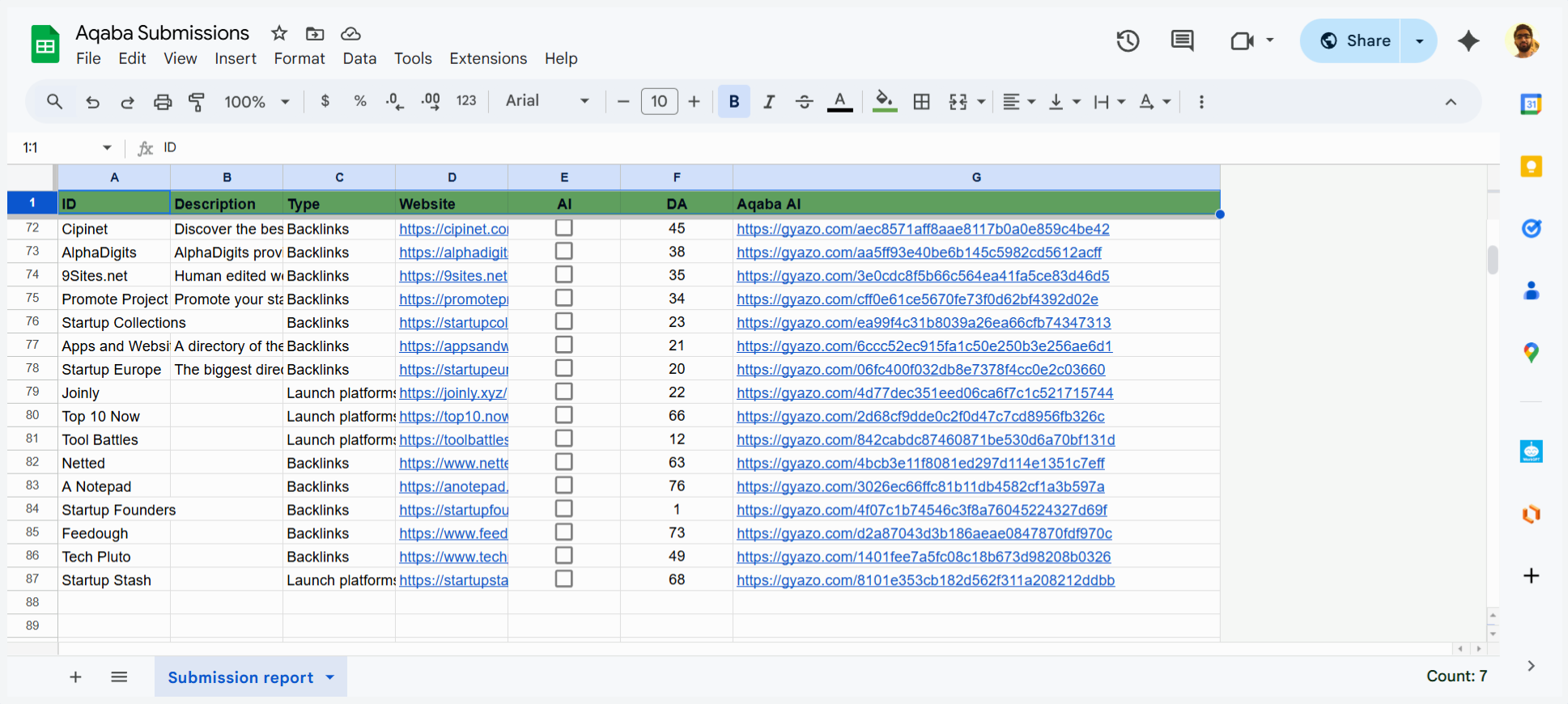Move document using folder icon

tap(315, 33)
